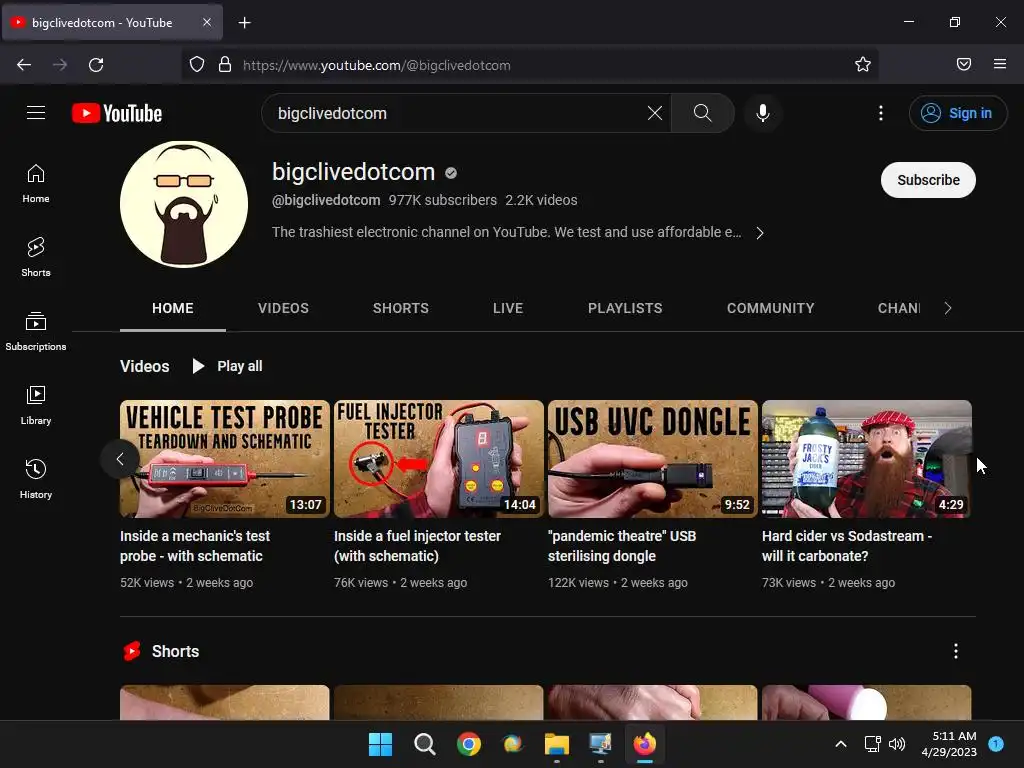Image resolution: width=1024 pixels, height=768 pixels.
Task: Open 'Inside a mechanic's test probe' video title
Action: click(x=195, y=546)
